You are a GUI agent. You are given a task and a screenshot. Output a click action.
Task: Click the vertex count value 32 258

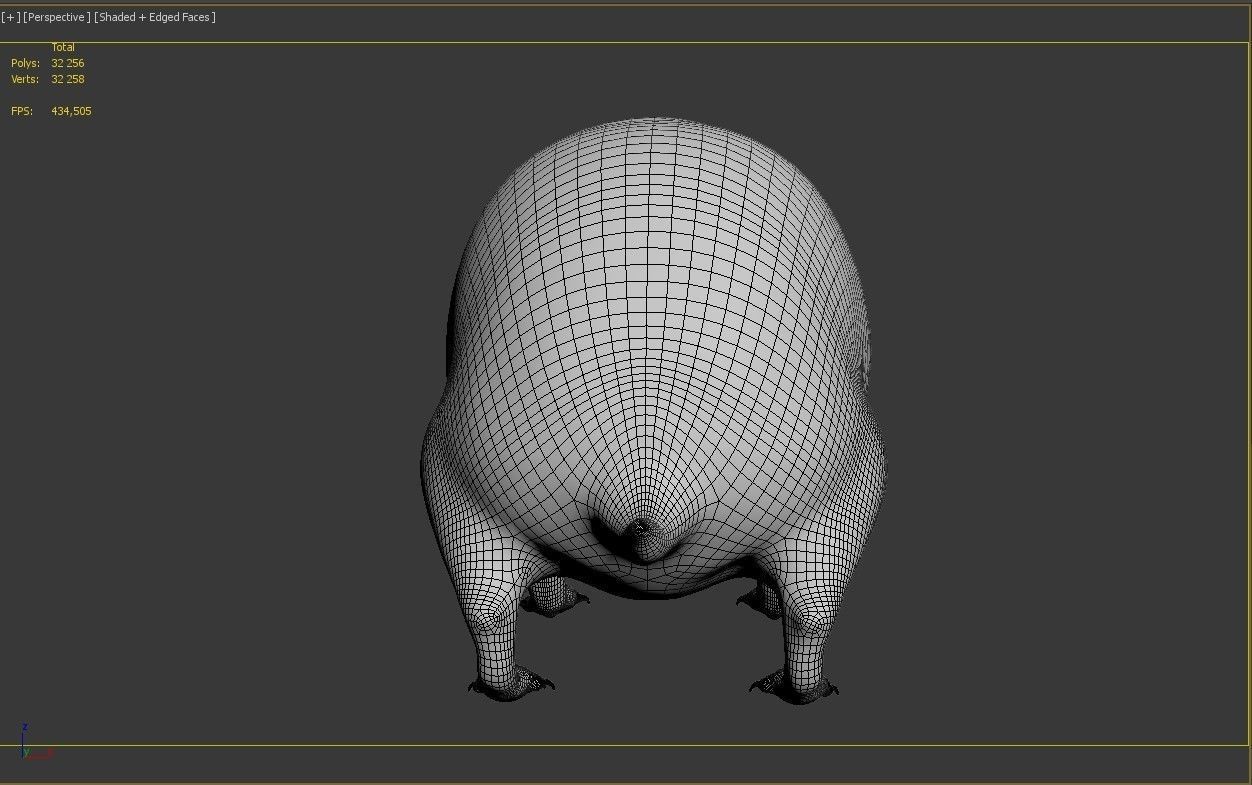(x=68, y=79)
